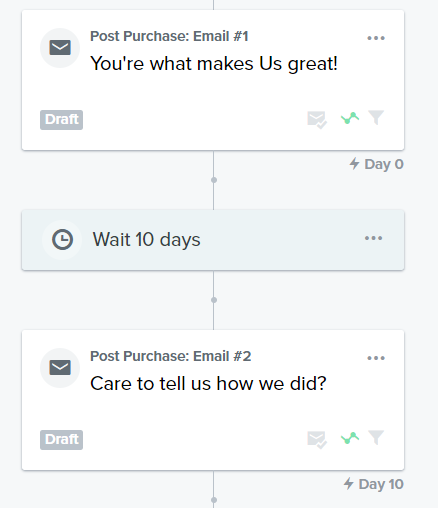Click the envelope icon on Email #2 card
This screenshot has width=438, height=508.
coord(60,368)
